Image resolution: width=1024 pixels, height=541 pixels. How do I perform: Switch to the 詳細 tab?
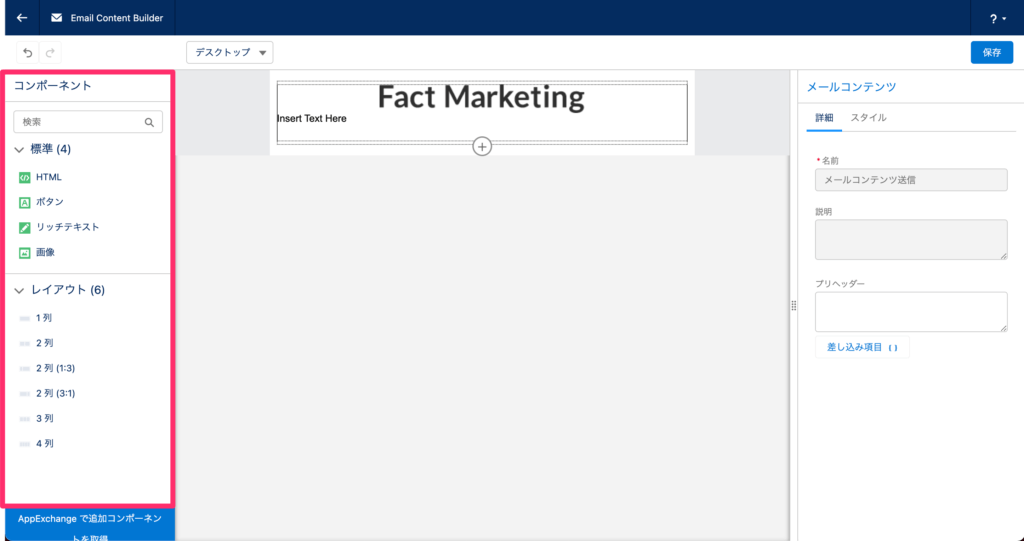tap(824, 118)
